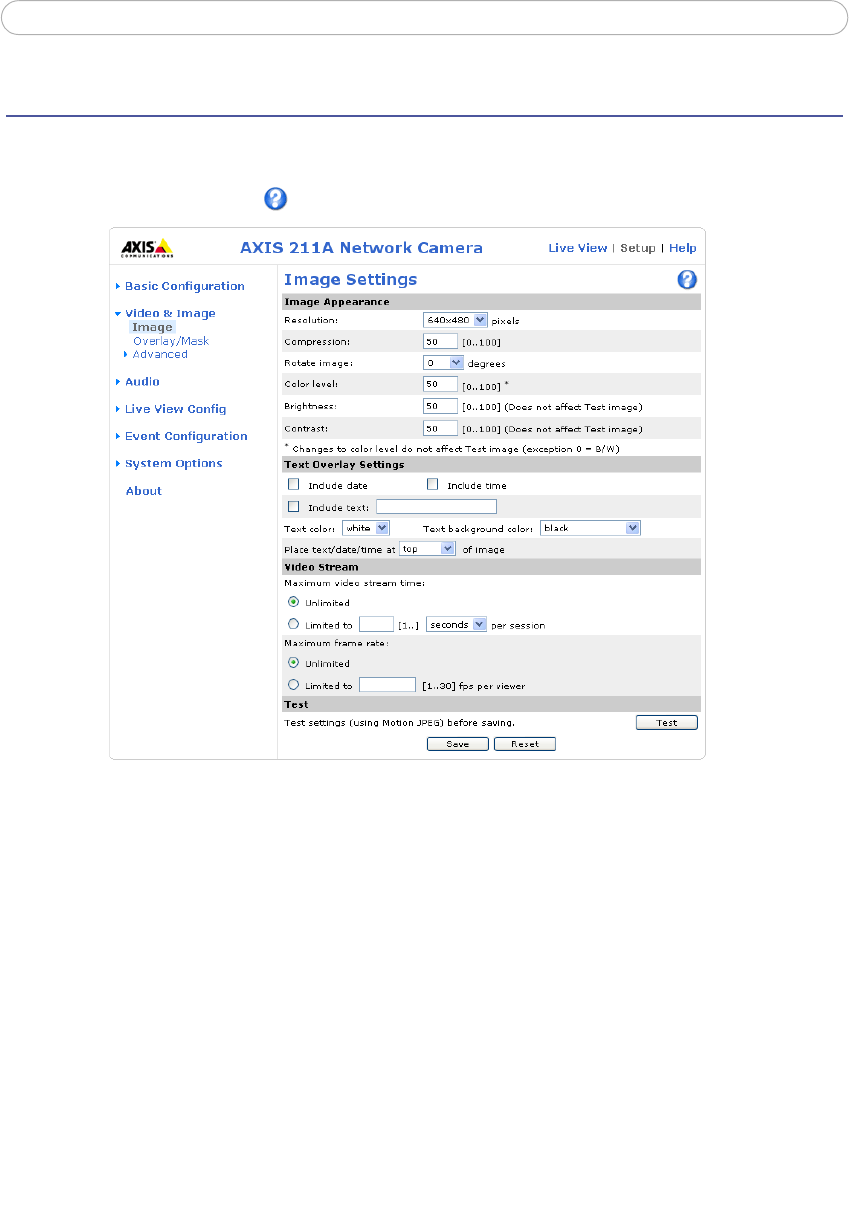Click the fps limit input field
Screen dimensions: 849x1221
(387, 685)
